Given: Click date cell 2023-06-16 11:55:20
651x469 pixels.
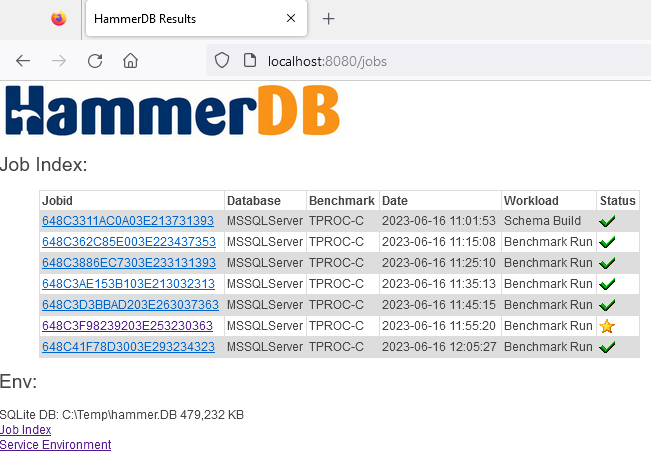Looking at the screenshot, I should [439, 326].
